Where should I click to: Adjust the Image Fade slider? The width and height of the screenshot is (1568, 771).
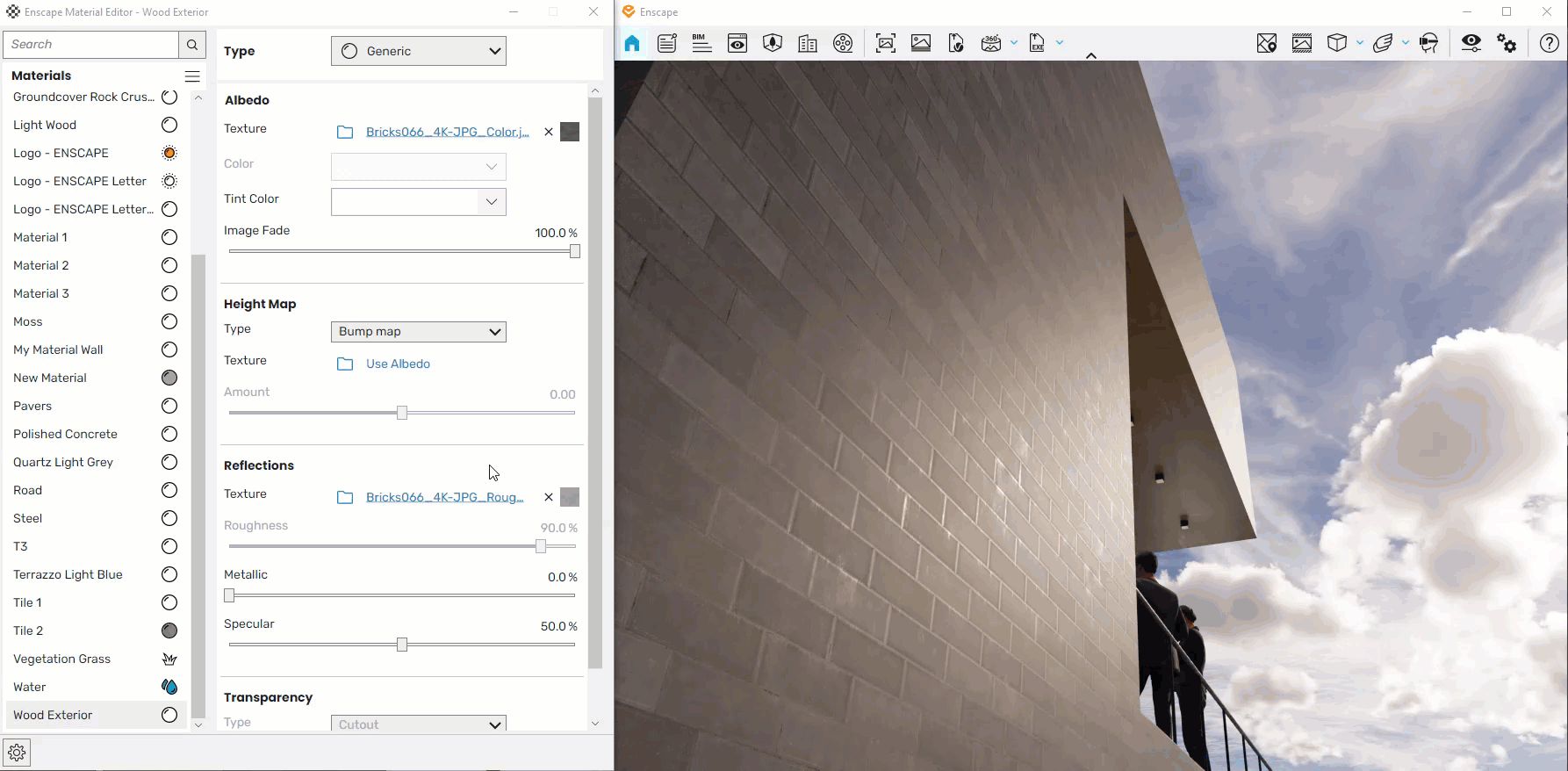(x=402, y=251)
